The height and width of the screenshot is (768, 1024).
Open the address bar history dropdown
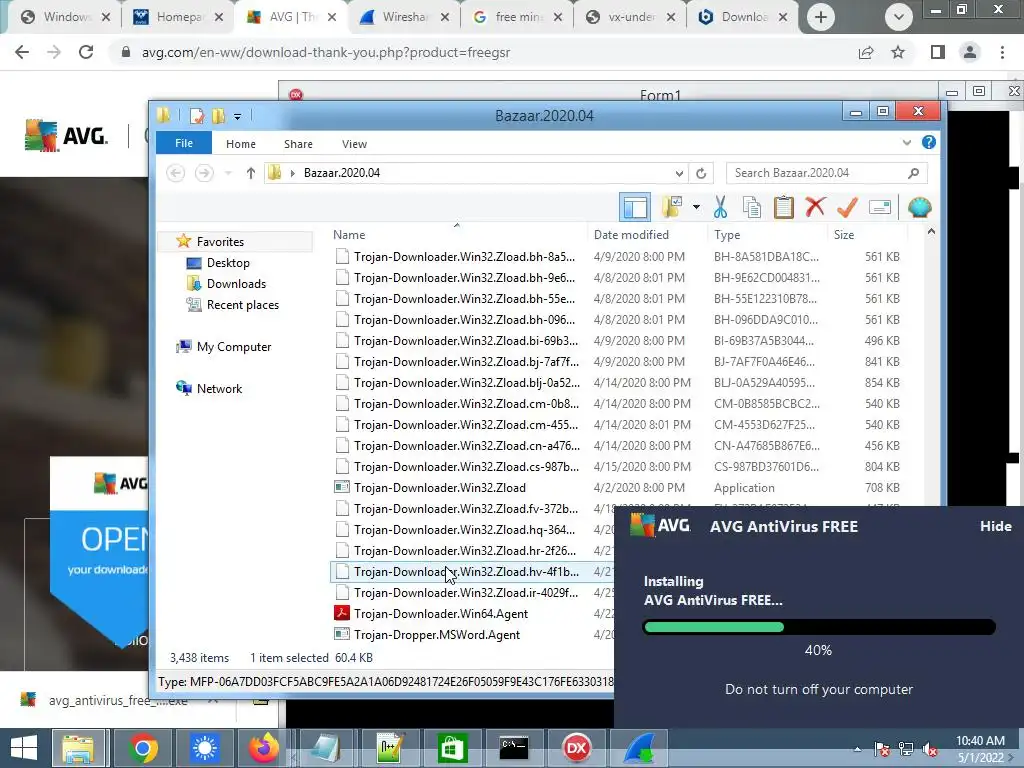[679, 173]
